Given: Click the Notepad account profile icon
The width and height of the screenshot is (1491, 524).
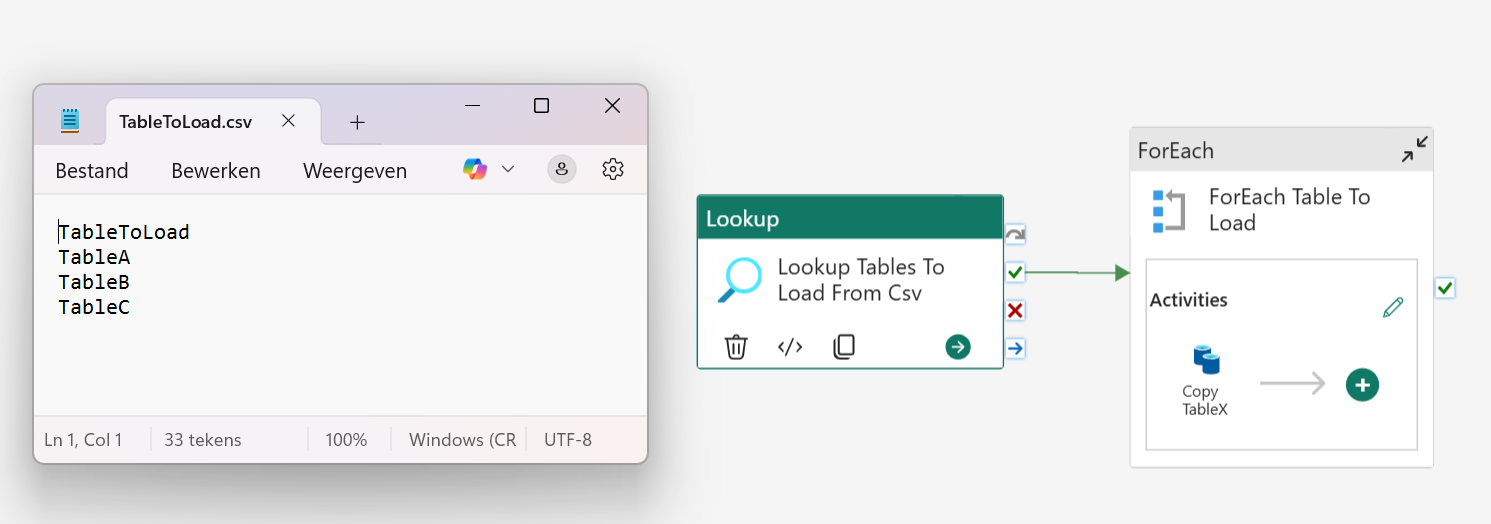Looking at the screenshot, I should click(562, 170).
